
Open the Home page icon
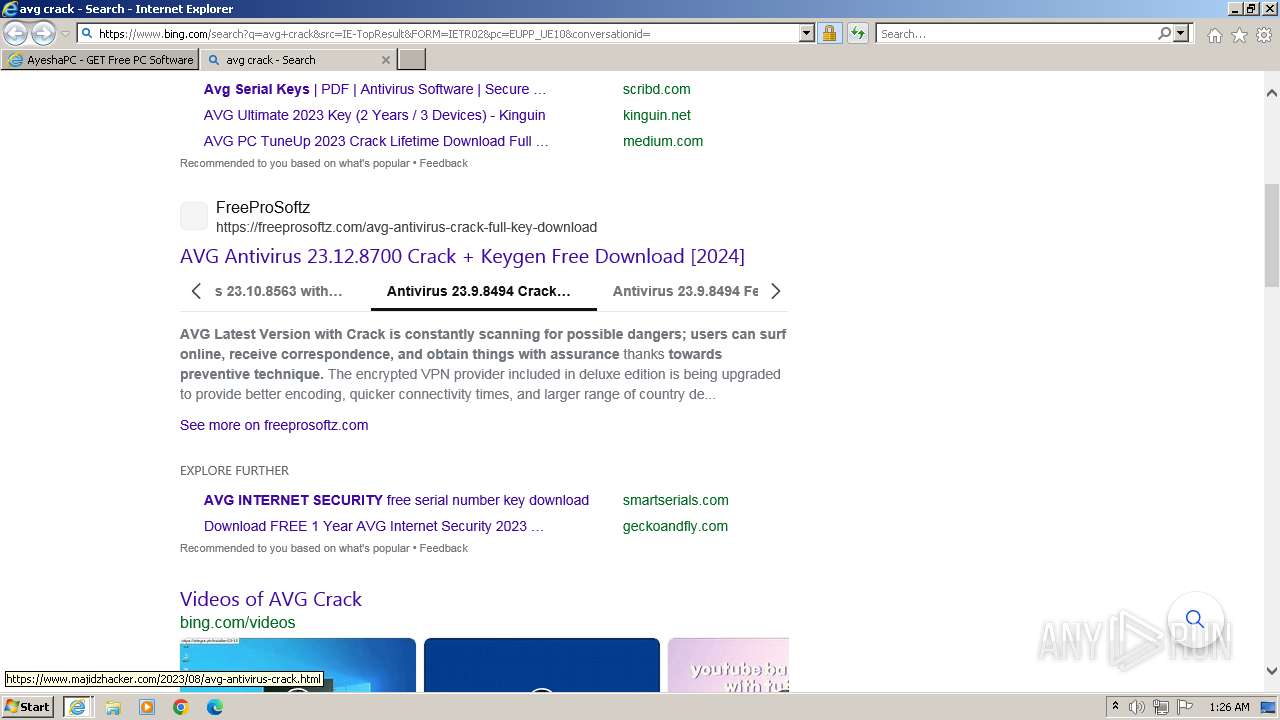pos(1214,35)
